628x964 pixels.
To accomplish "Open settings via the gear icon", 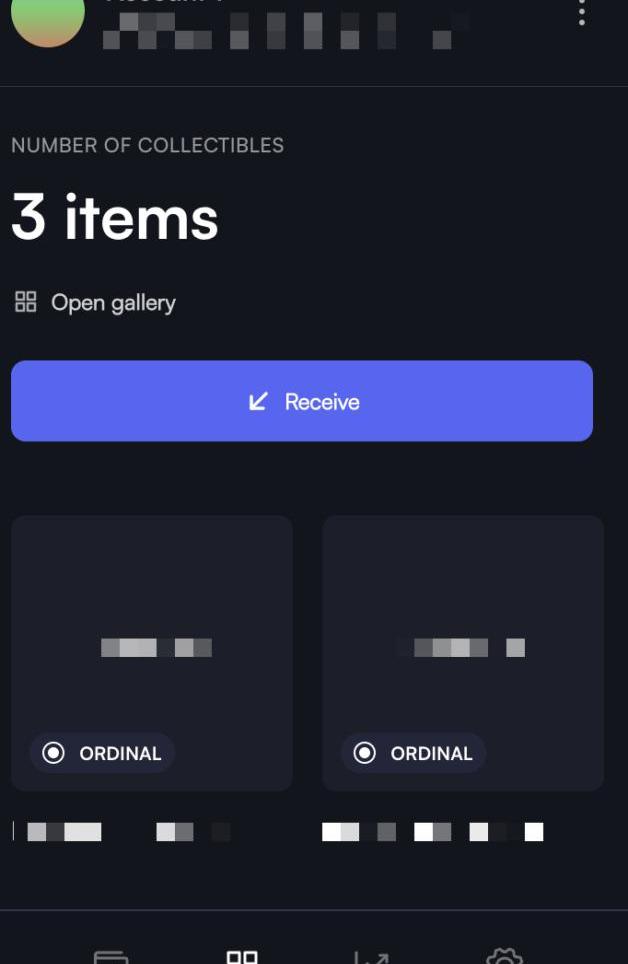I will pos(504,956).
